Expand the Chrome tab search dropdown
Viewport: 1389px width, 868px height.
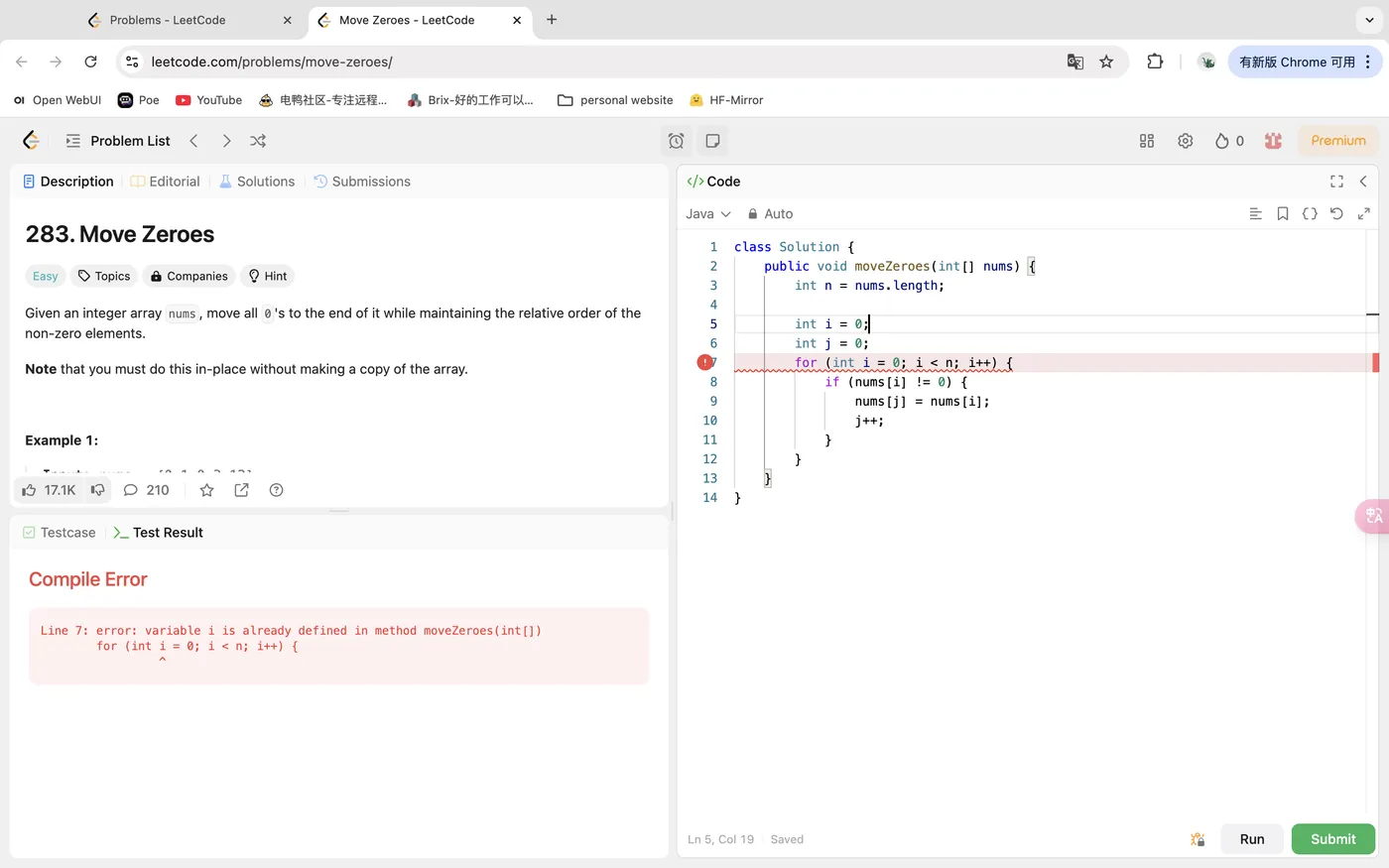[x=1369, y=20]
